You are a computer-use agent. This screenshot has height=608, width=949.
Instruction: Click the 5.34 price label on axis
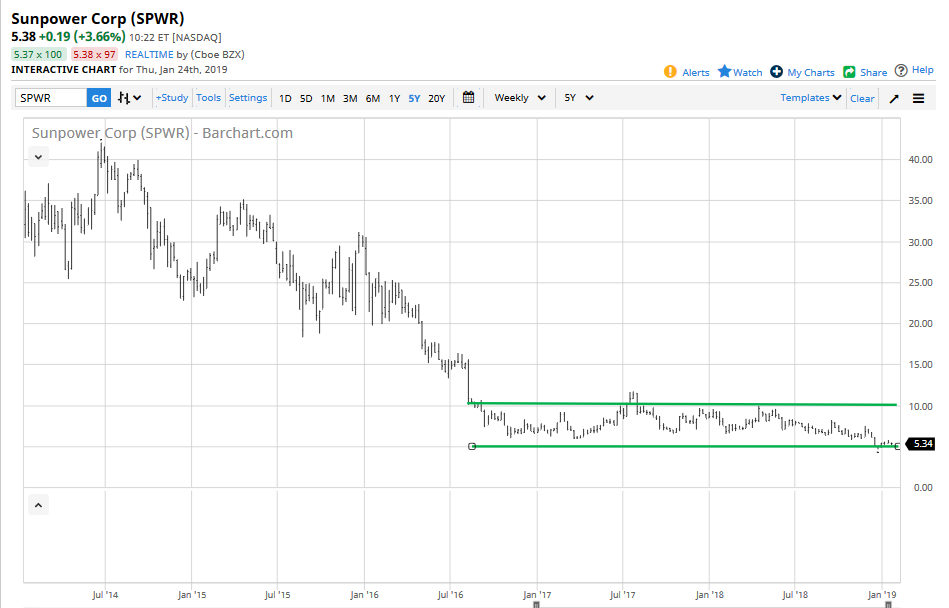coord(921,444)
